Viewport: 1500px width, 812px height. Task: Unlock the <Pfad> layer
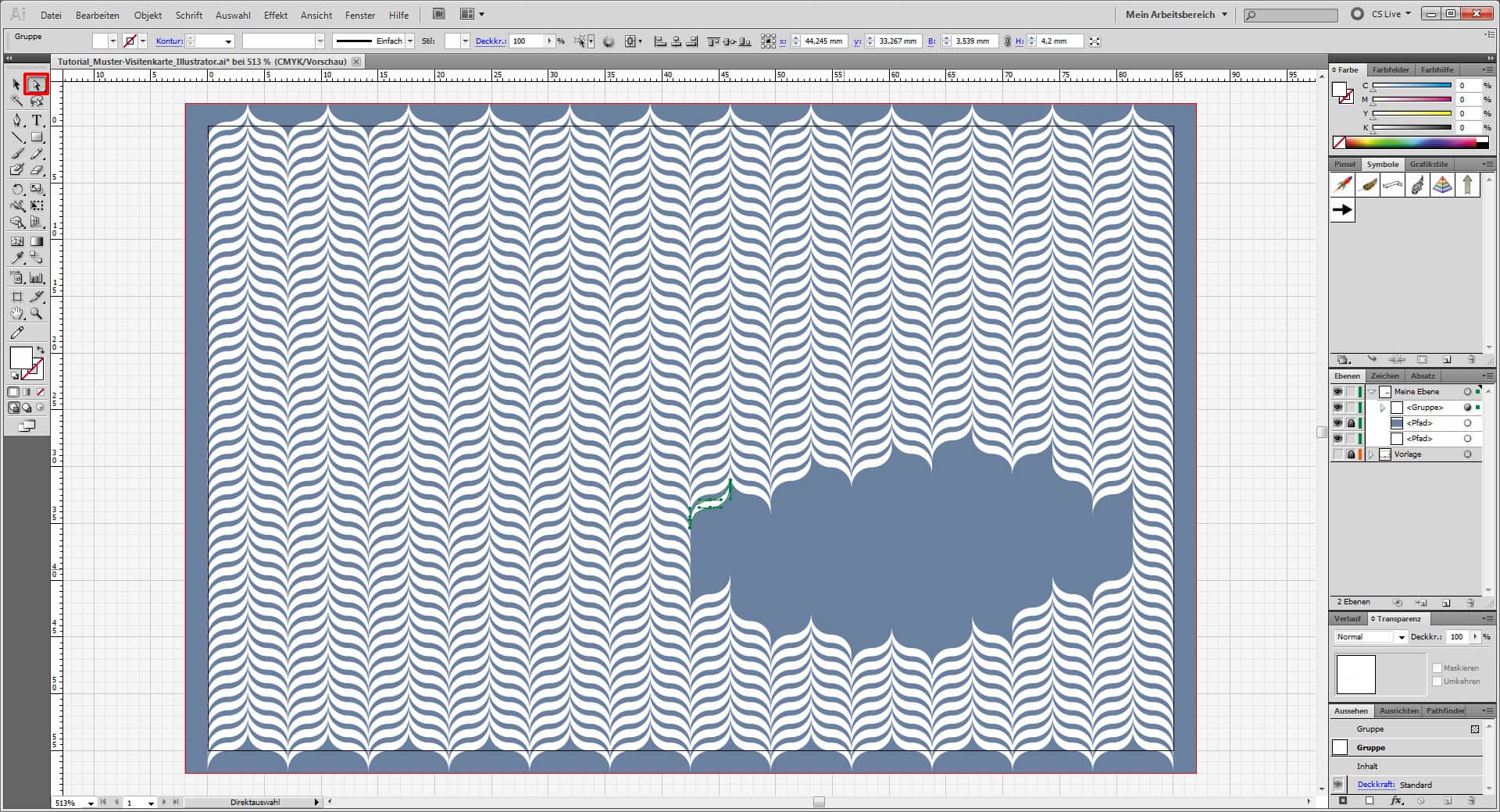pyautogui.click(x=1350, y=422)
